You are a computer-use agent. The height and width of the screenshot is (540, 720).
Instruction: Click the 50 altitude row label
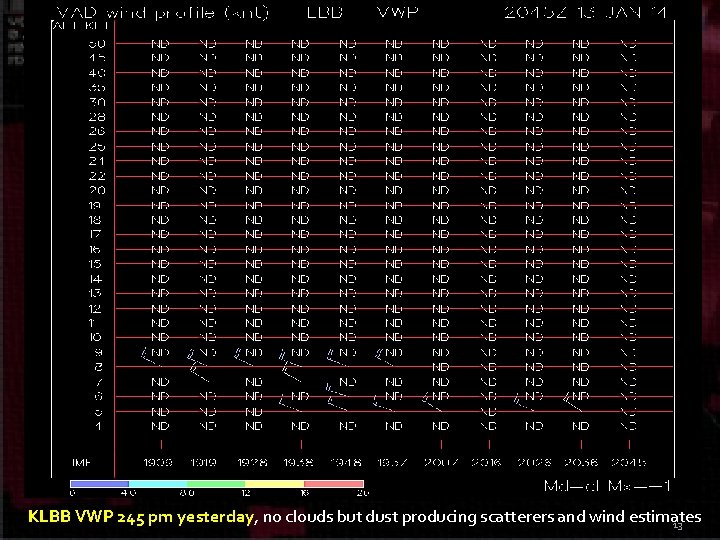[97, 44]
